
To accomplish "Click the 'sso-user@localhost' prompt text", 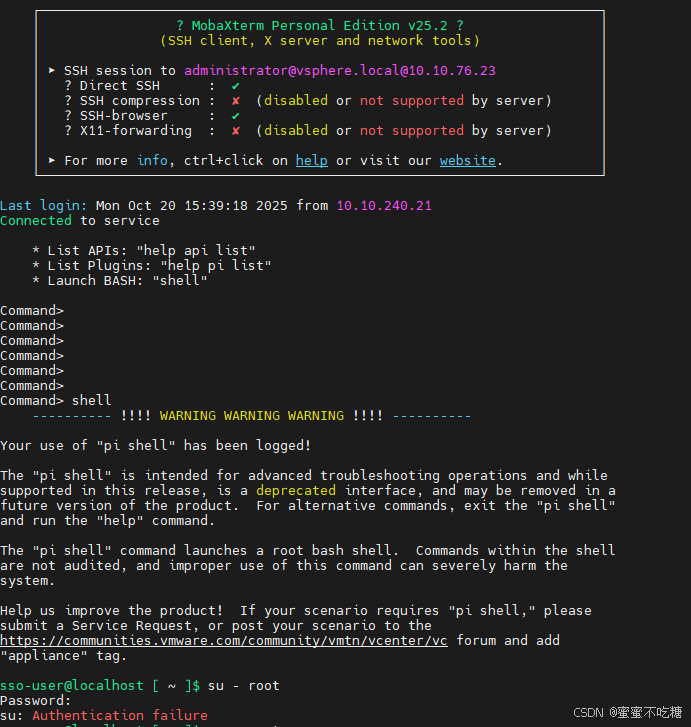I will tap(72, 686).
